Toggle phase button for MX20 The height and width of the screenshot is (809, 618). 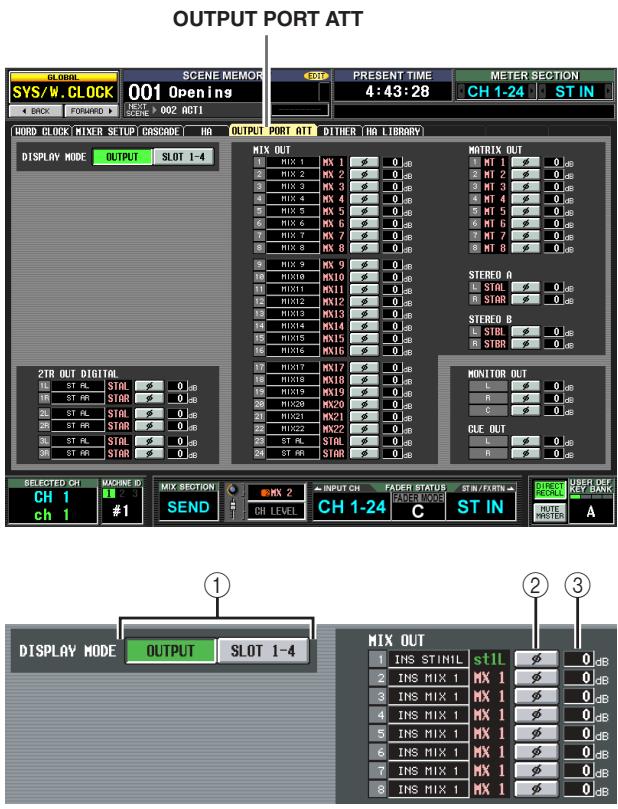click(x=364, y=404)
